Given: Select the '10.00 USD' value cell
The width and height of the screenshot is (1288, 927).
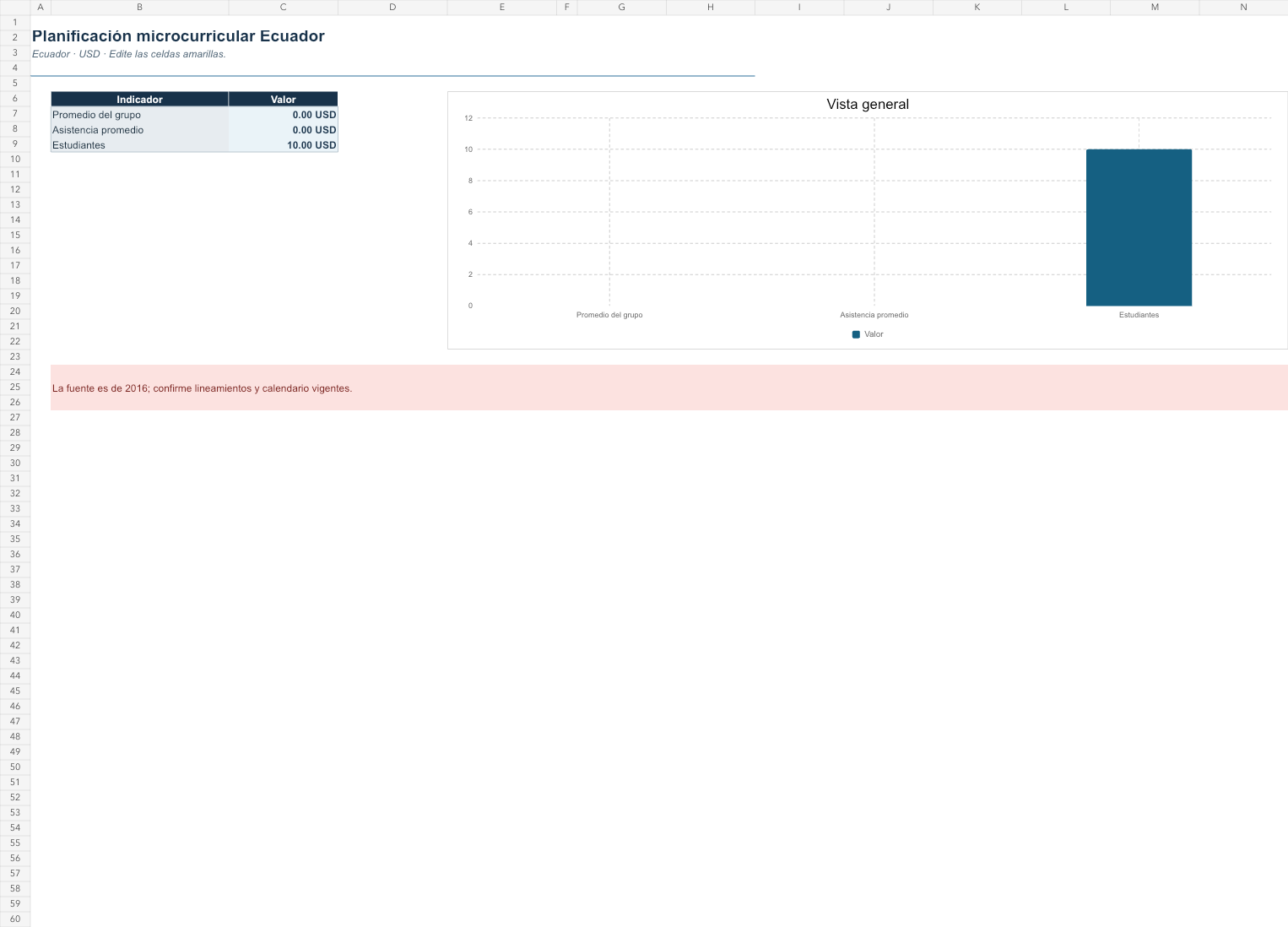Looking at the screenshot, I should pos(283,145).
